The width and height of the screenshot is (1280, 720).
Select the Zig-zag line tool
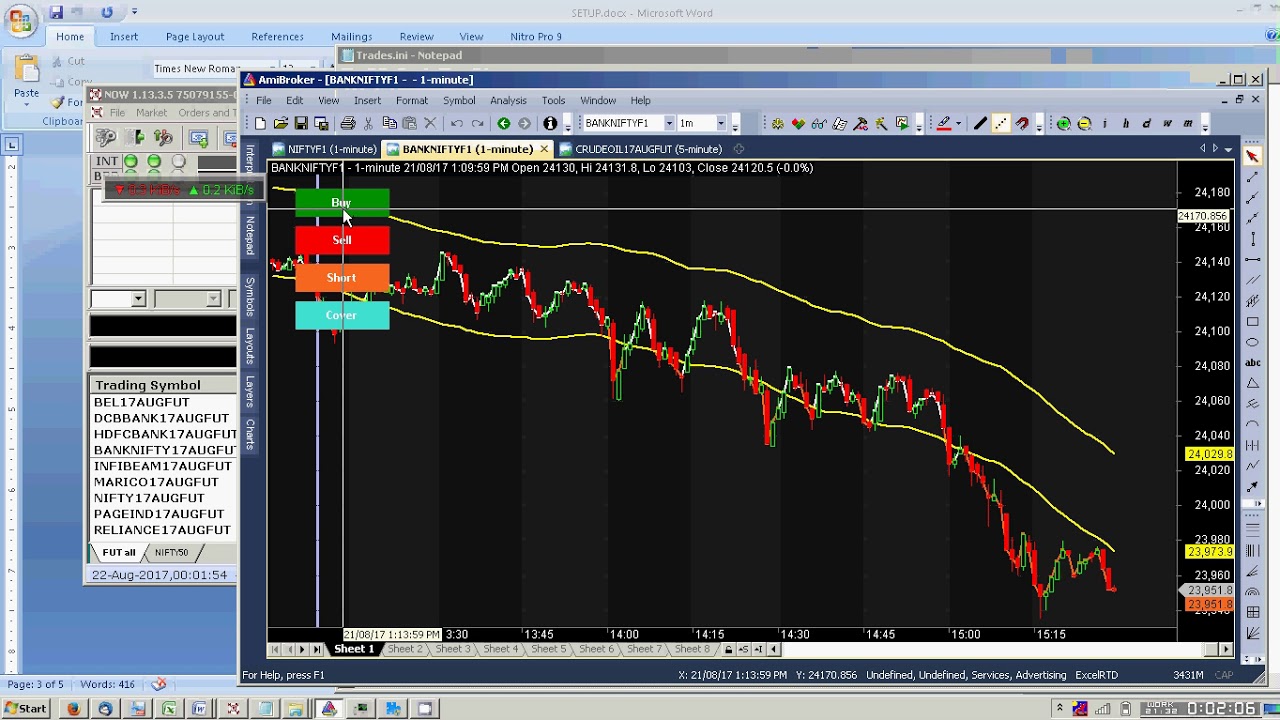pos(1252,464)
